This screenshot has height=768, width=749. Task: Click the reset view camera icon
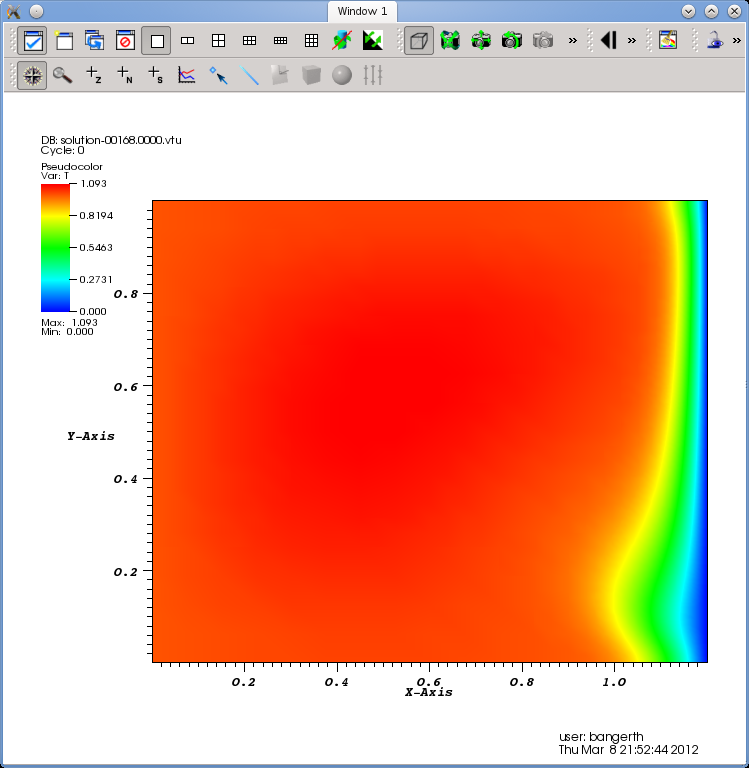coord(450,41)
